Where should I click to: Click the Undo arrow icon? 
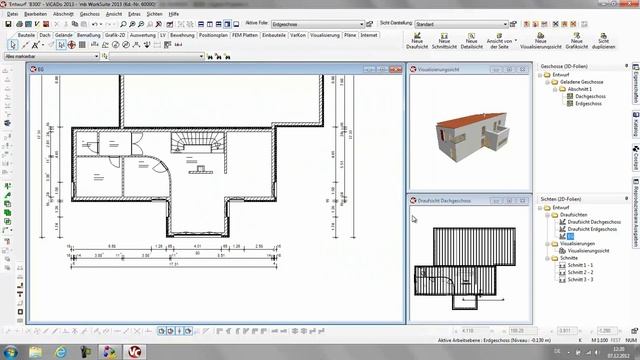point(95,24)
